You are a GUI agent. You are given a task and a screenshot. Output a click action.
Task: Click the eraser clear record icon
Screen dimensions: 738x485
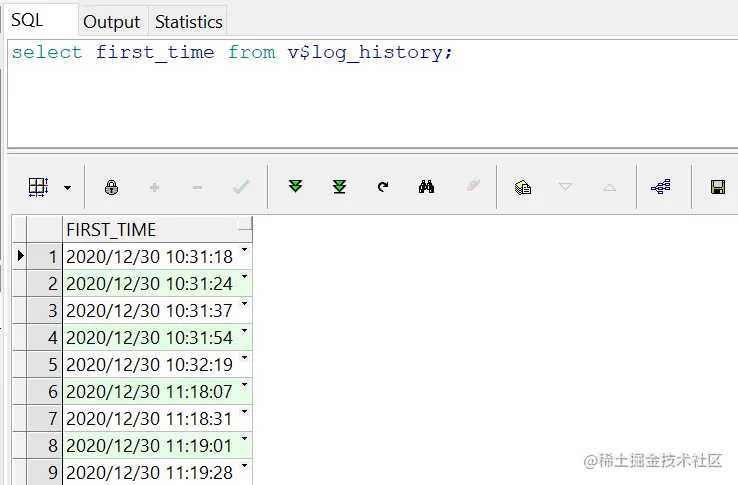click(473, 185)
